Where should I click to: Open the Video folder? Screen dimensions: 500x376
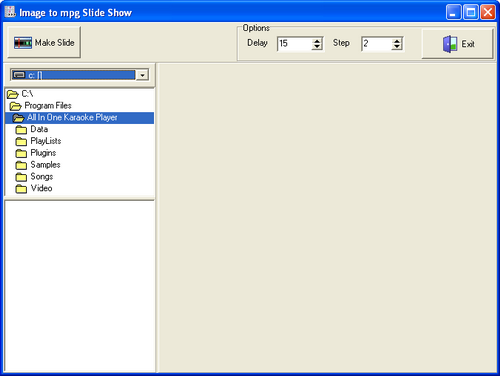tap(79, 188)
